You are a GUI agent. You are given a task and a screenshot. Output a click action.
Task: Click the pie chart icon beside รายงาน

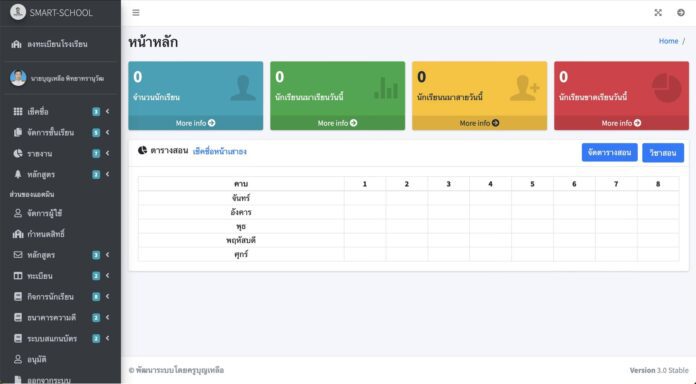click(18, 153)
